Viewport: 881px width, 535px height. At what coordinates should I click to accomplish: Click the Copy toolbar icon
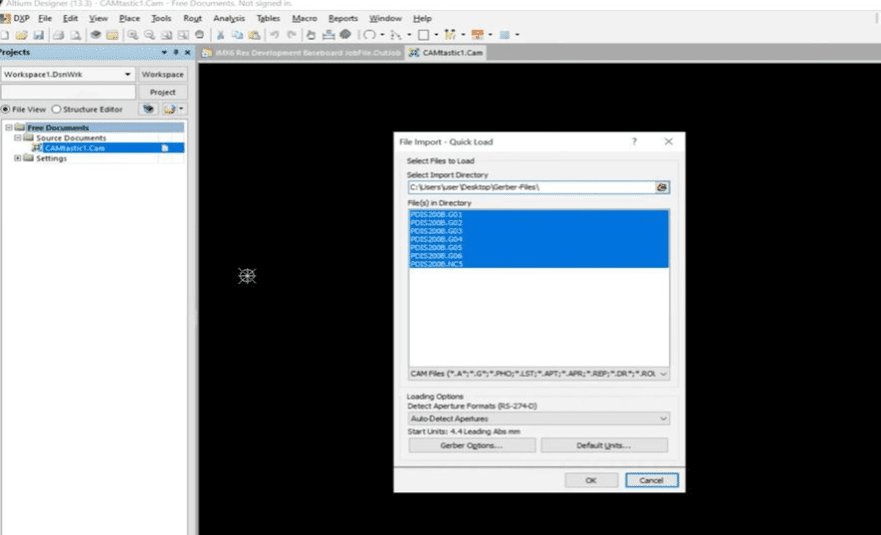[x=237, y=35]
